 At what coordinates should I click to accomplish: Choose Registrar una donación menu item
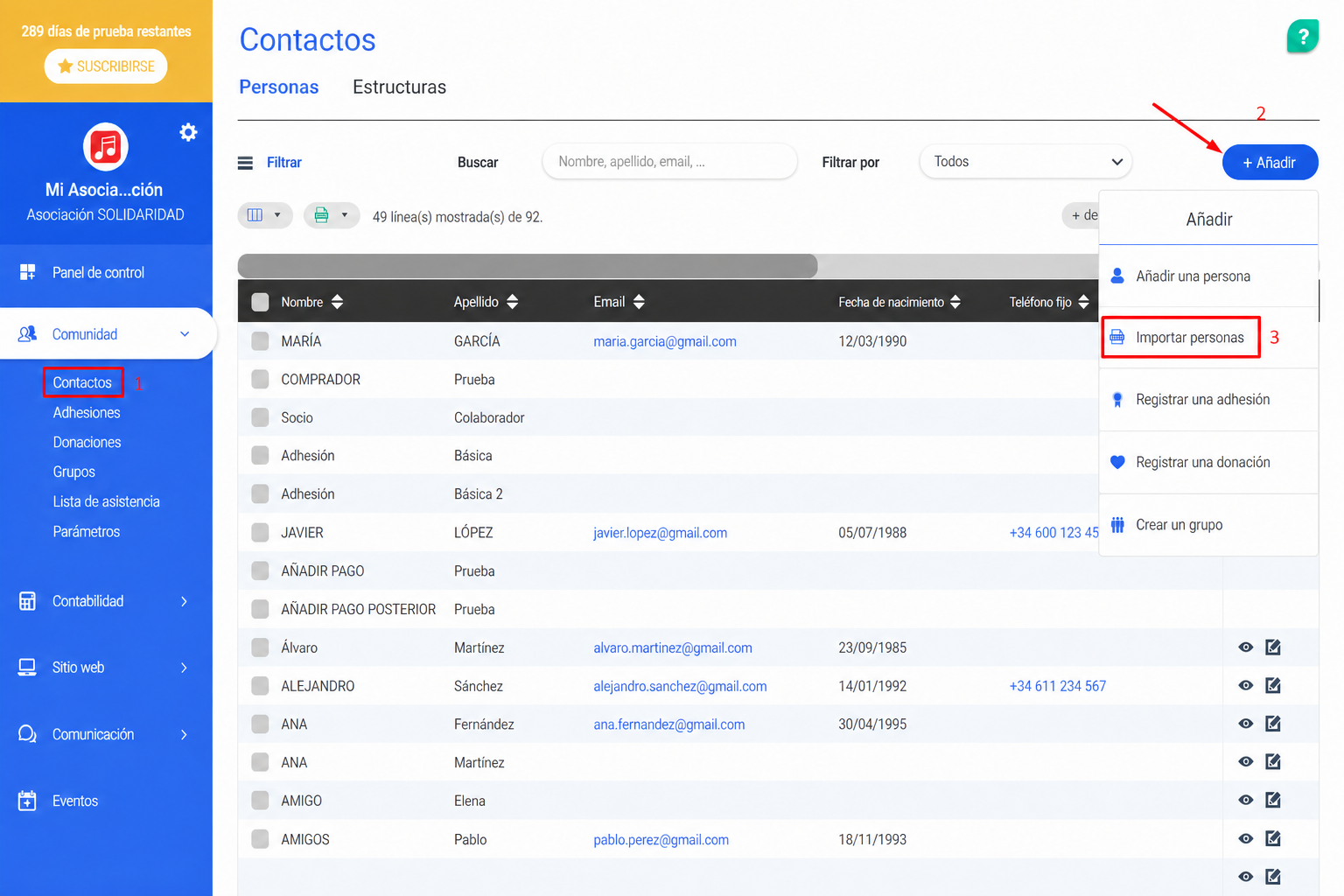click(x=1208, y=462)
